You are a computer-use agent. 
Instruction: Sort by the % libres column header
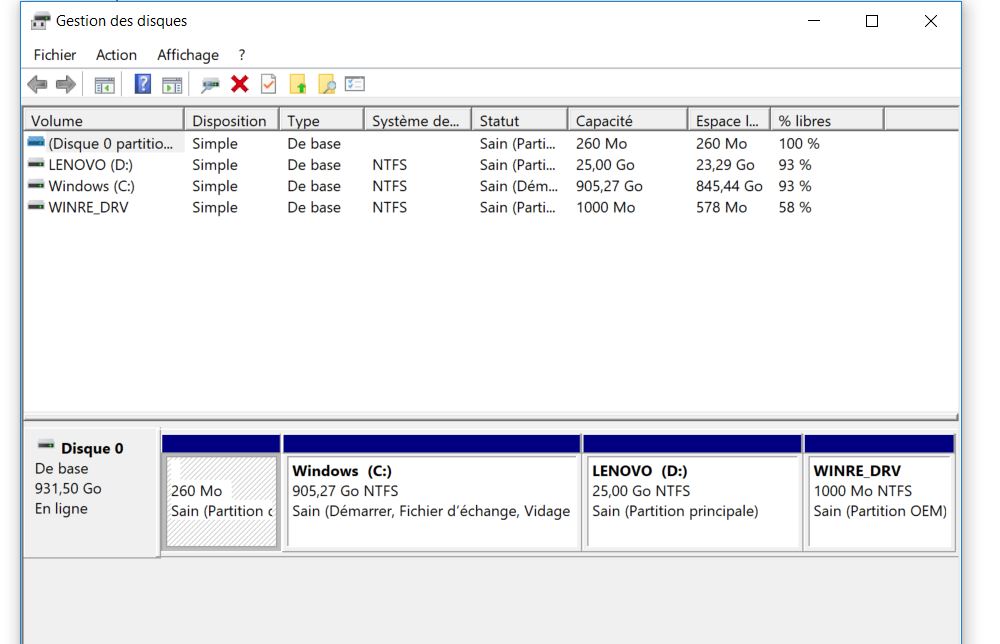tap(827, 121)
